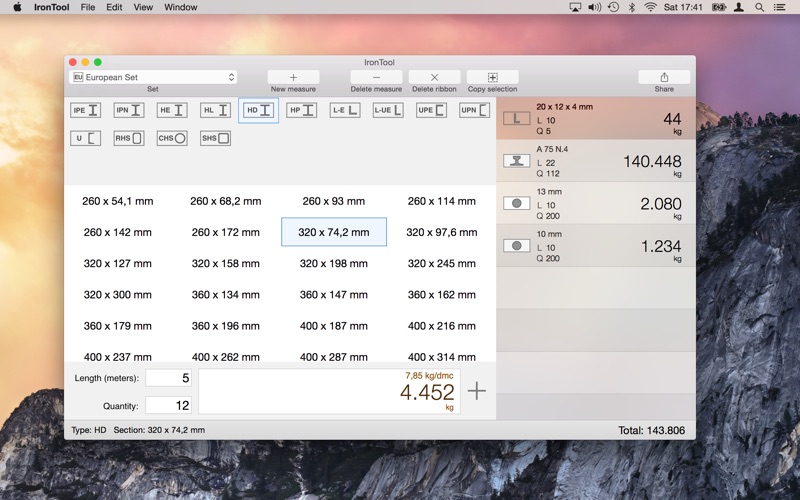Select the L-E angle profile icon

344,111
